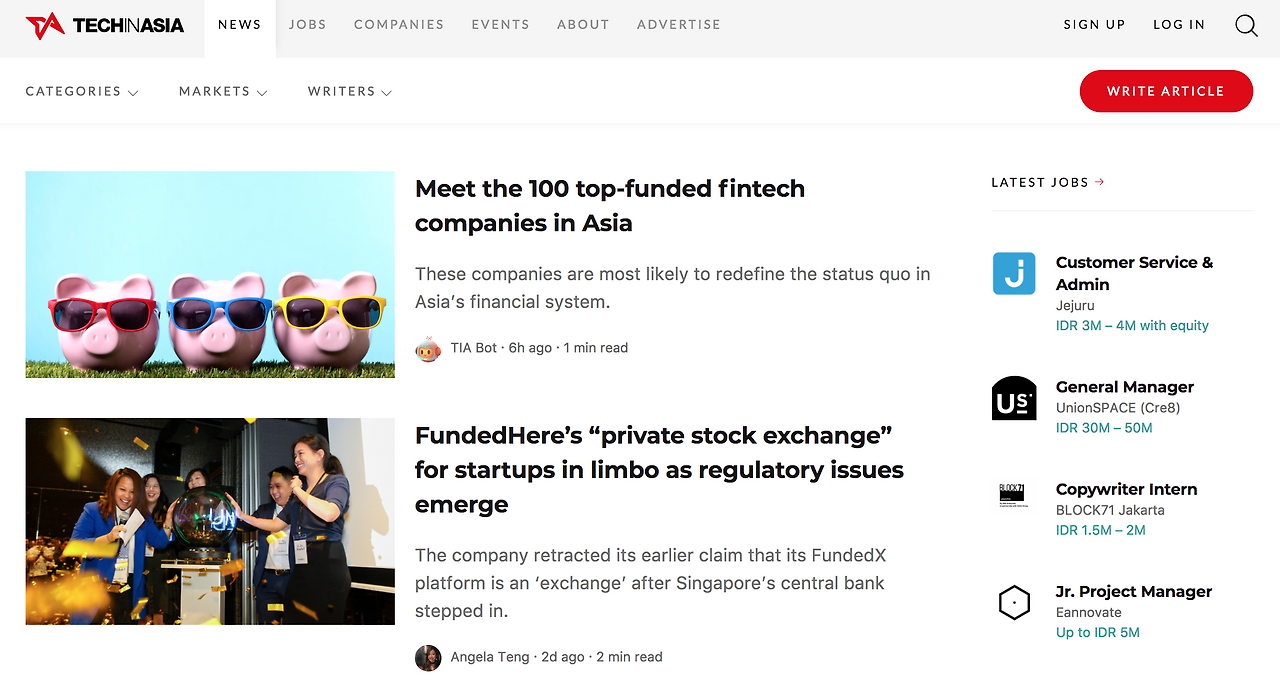Open the top-funded fintech companies article headline
The height and width of the screenshot is (676, 1280).
[x=609, y=205]
